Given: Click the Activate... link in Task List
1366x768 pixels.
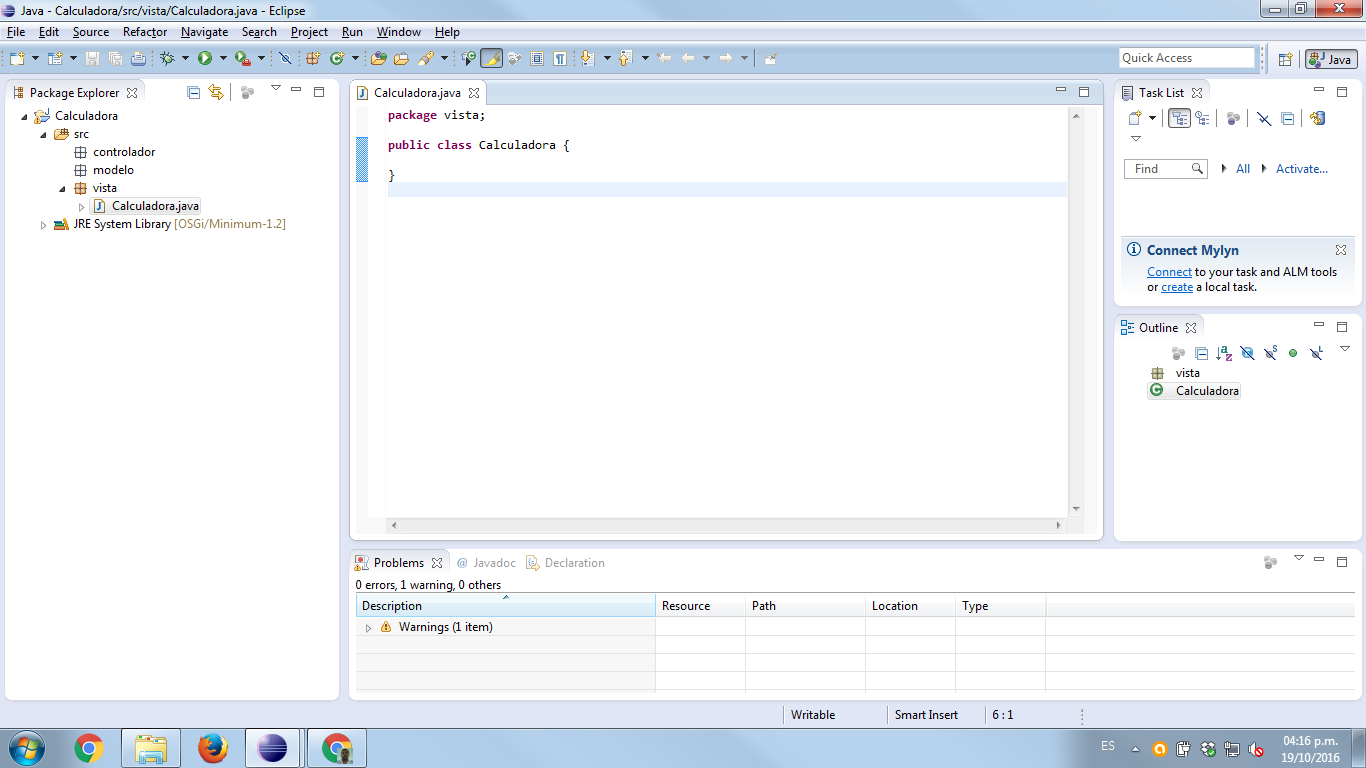Looking at the screenshot, I should click(1301, 169).
